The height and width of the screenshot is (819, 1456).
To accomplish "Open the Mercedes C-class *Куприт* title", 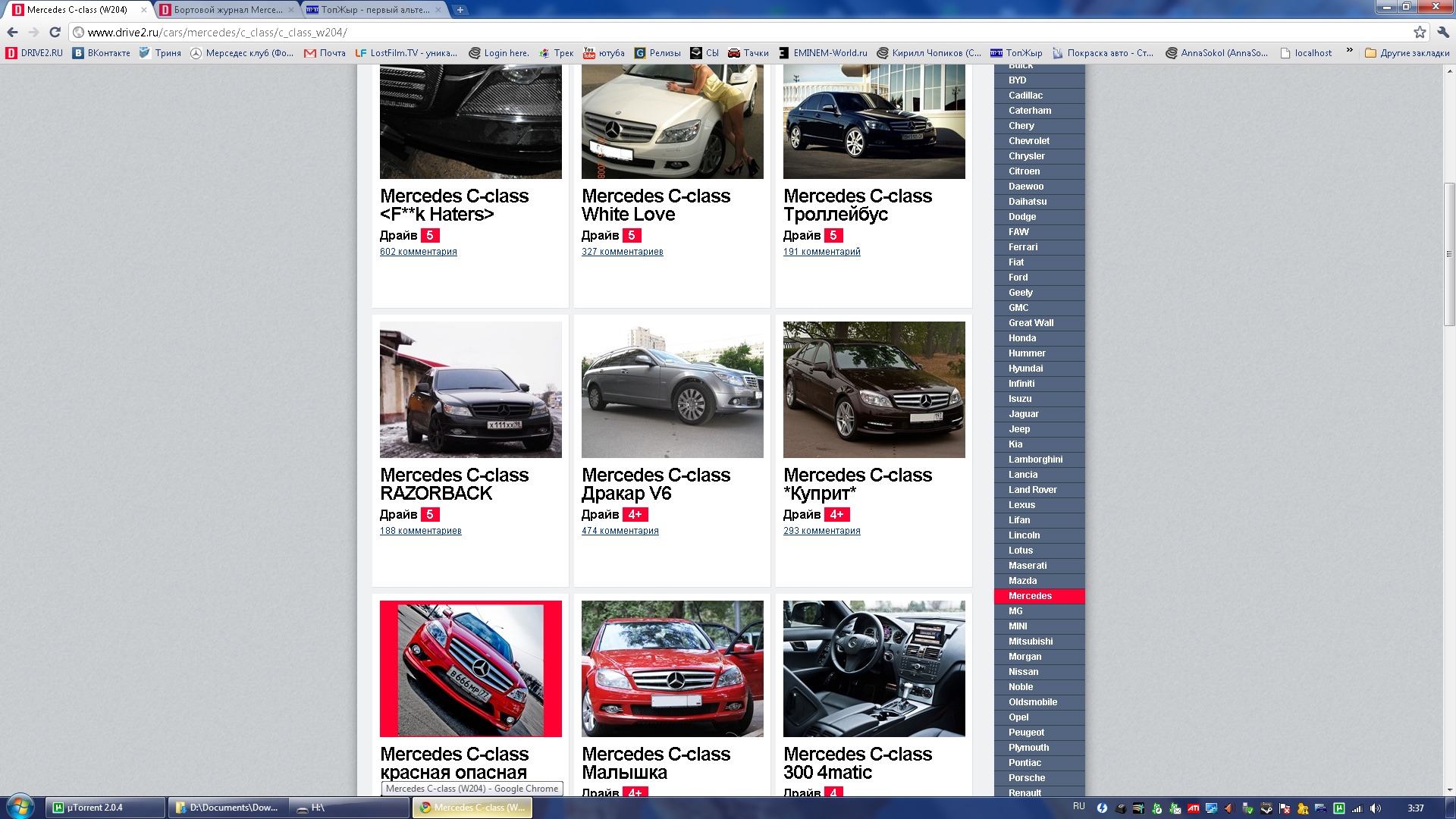I will tap(858, 484).
